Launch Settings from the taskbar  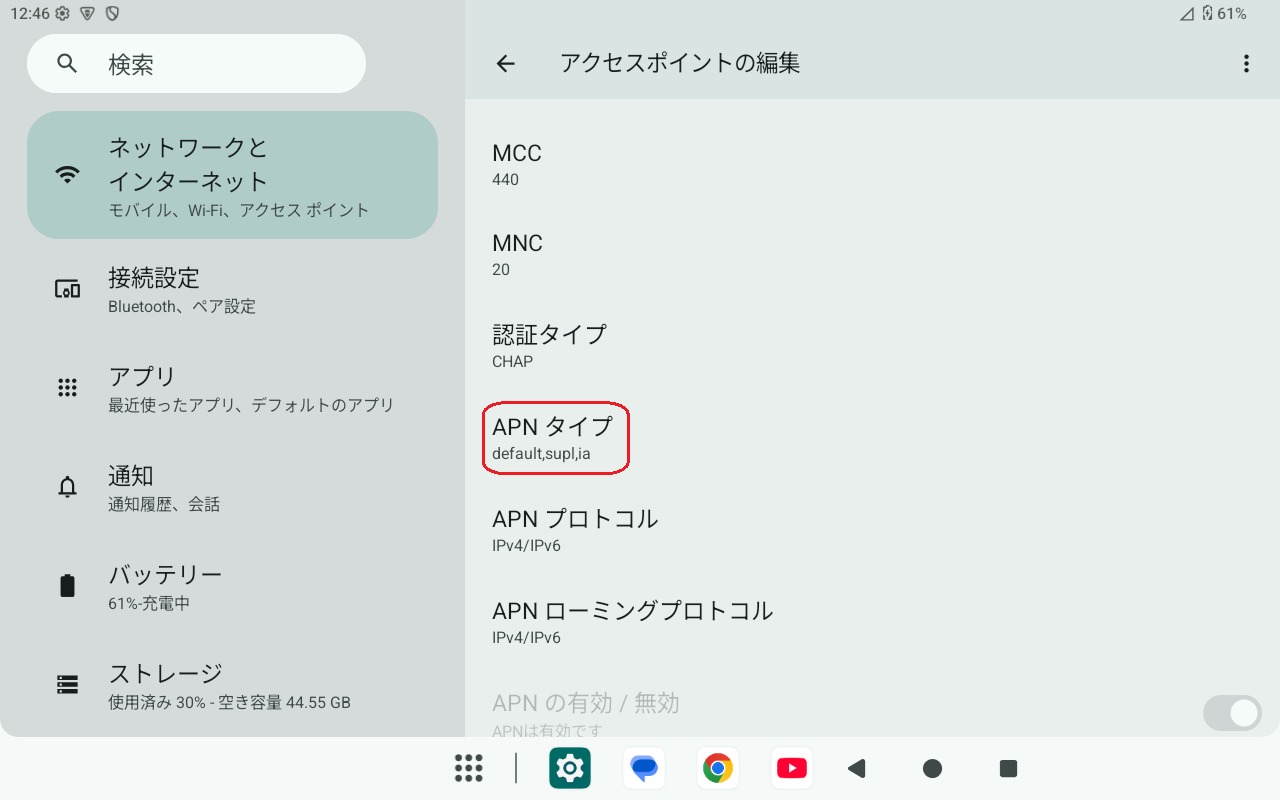(570, 768)
